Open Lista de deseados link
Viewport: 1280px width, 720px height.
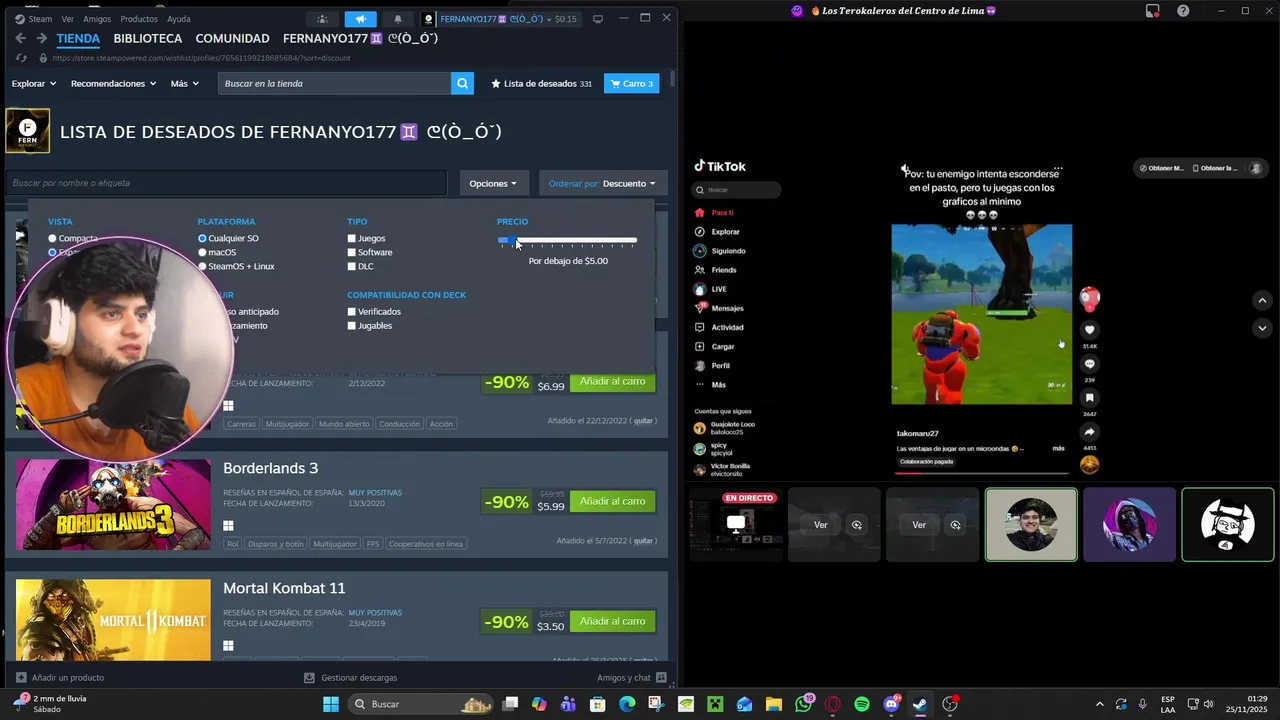pyautogui.click(x=541, y=84)
